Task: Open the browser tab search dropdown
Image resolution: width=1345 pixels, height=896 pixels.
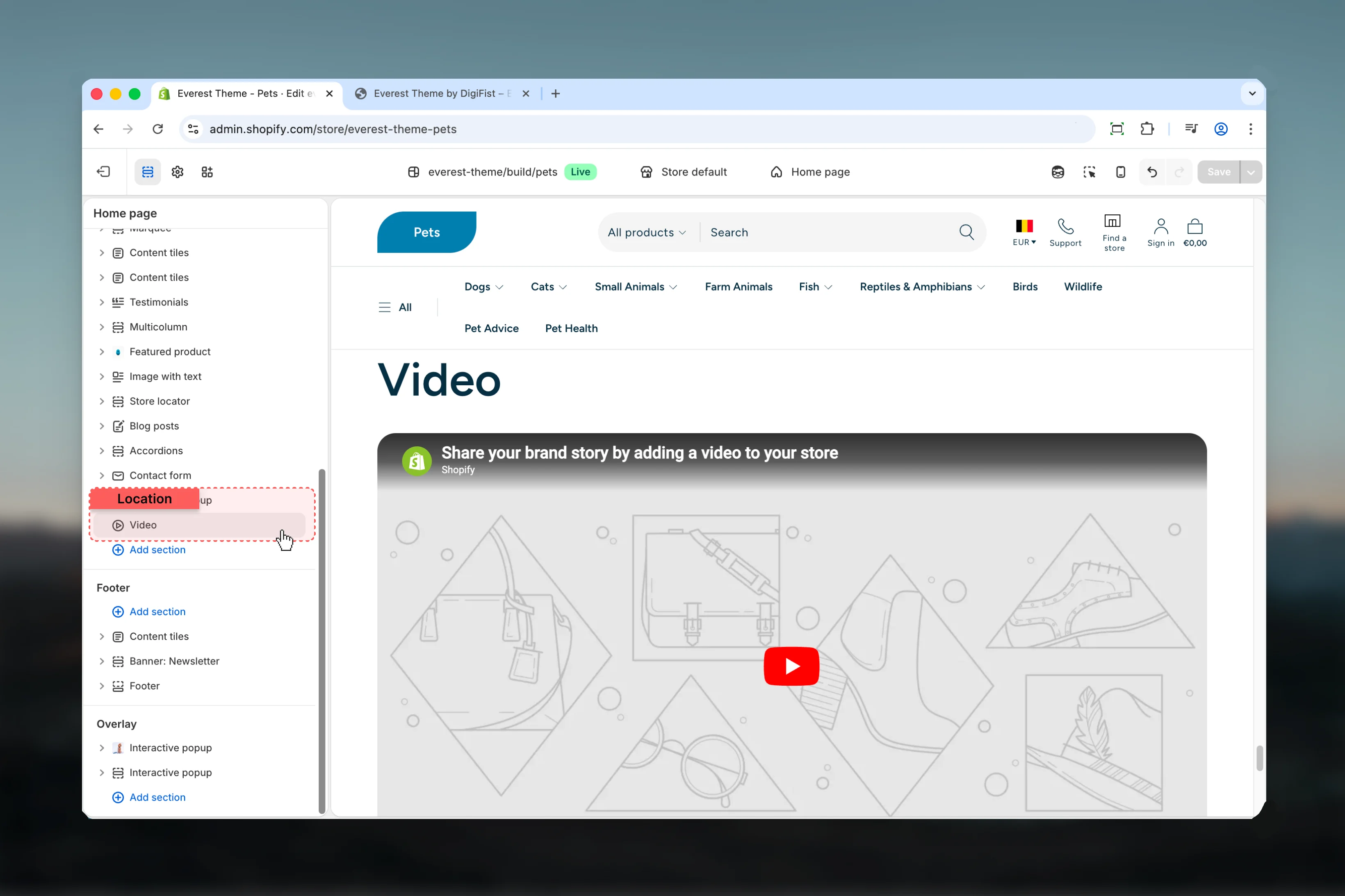Action: pos(1252,94)
